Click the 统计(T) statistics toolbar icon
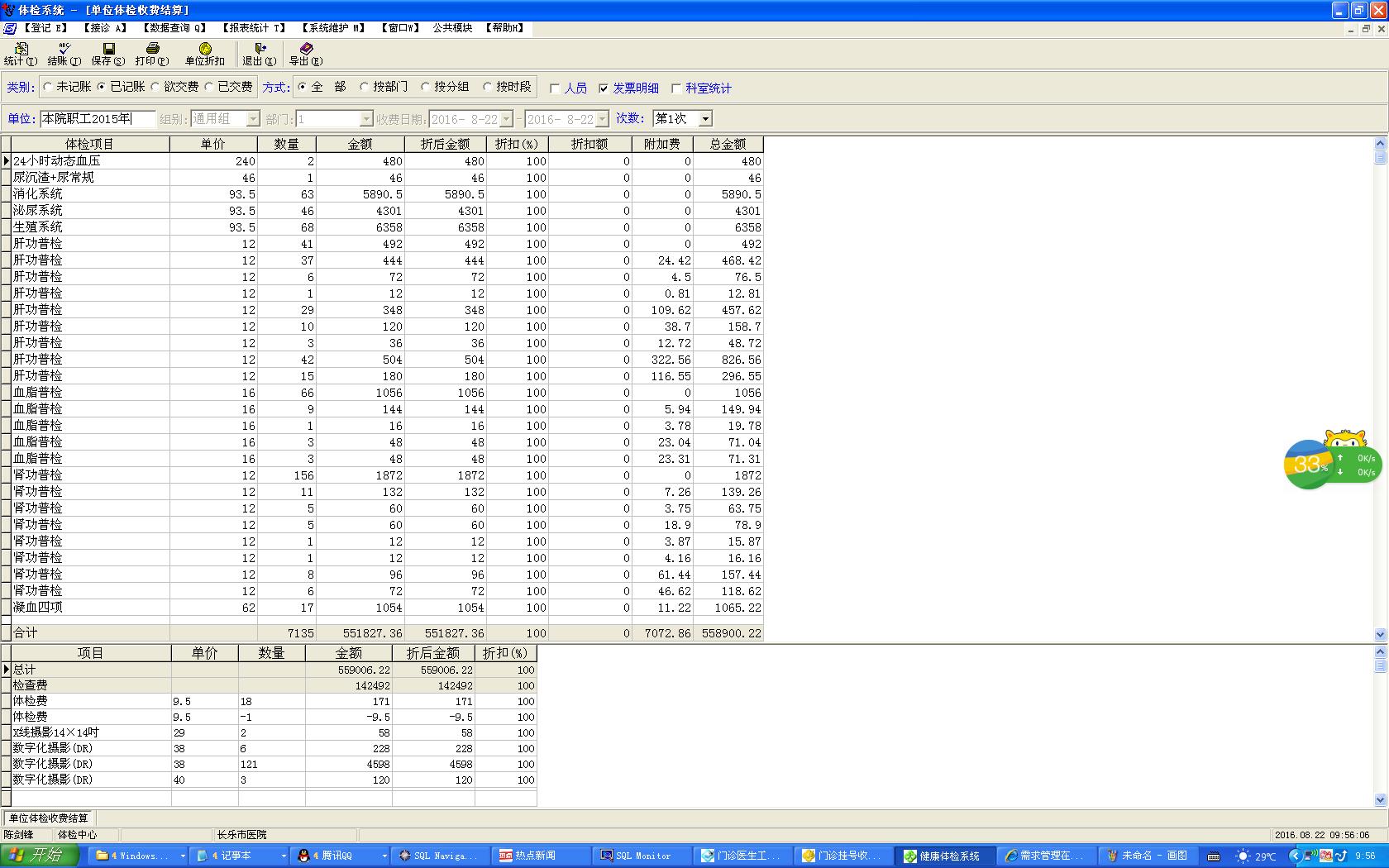Image resolution: width=1389 pixels, height=868 pixels. (21, 55)
